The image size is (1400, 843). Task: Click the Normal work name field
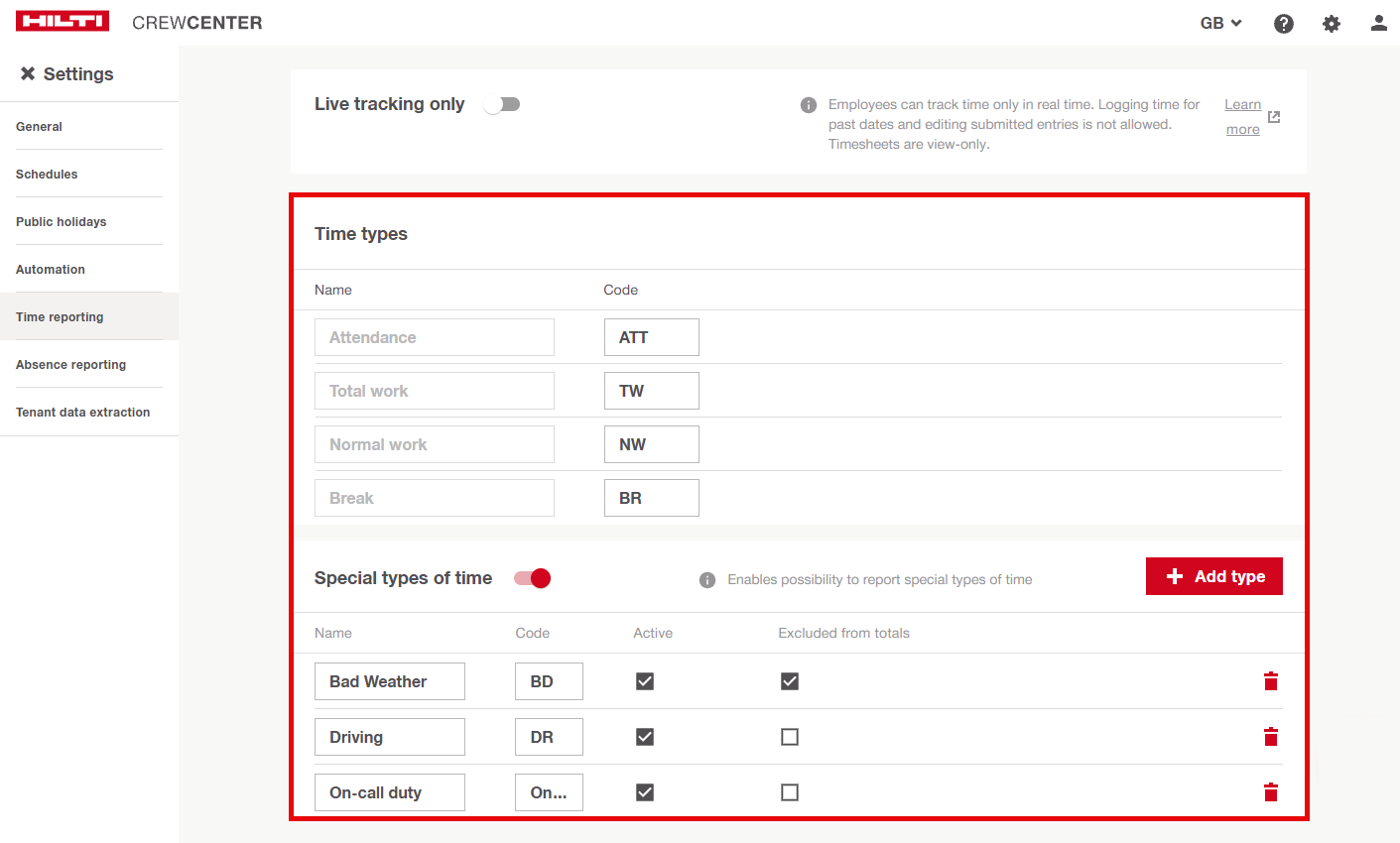point(435,444)
